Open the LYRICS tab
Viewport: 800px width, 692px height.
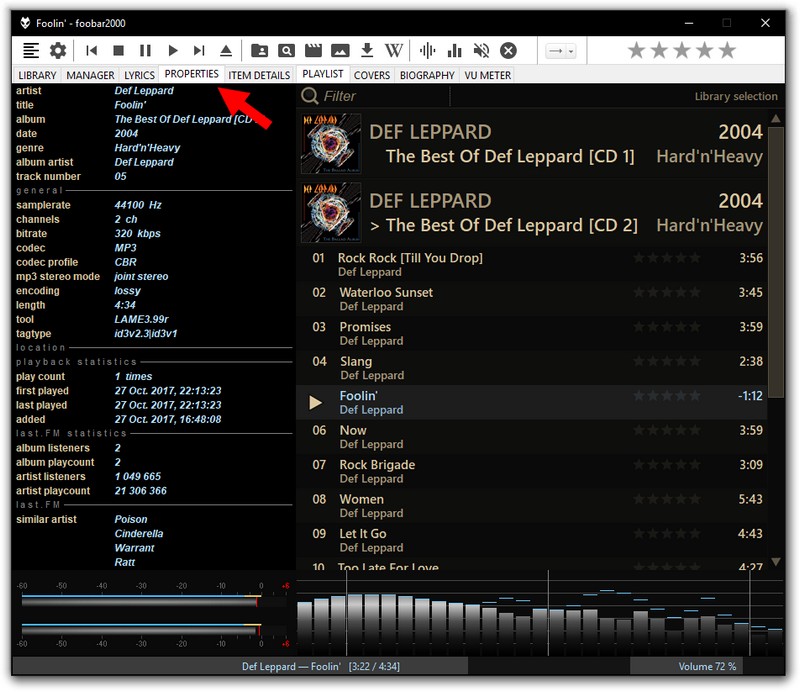(x=139, y=76)
